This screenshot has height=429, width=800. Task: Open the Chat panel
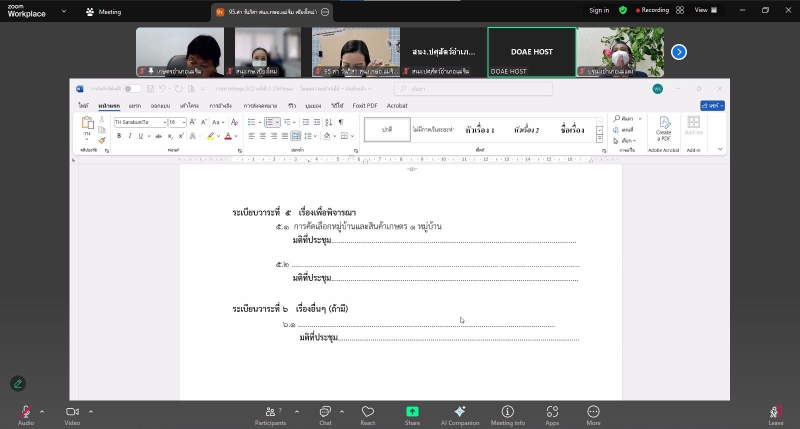click(x=325, y=411)
